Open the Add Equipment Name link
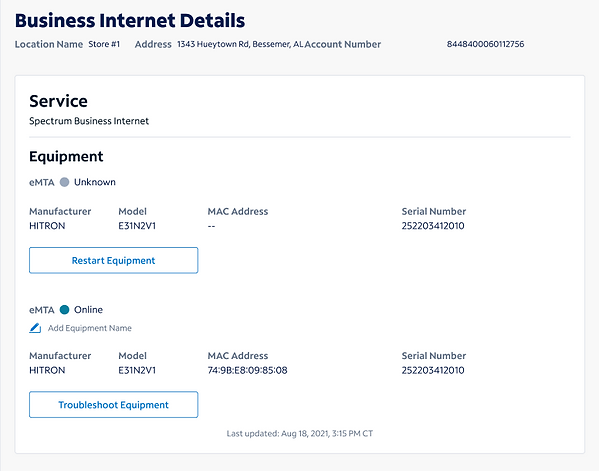Image resolution: width=599 pixels, height=471 pixels. pos(89,328)
